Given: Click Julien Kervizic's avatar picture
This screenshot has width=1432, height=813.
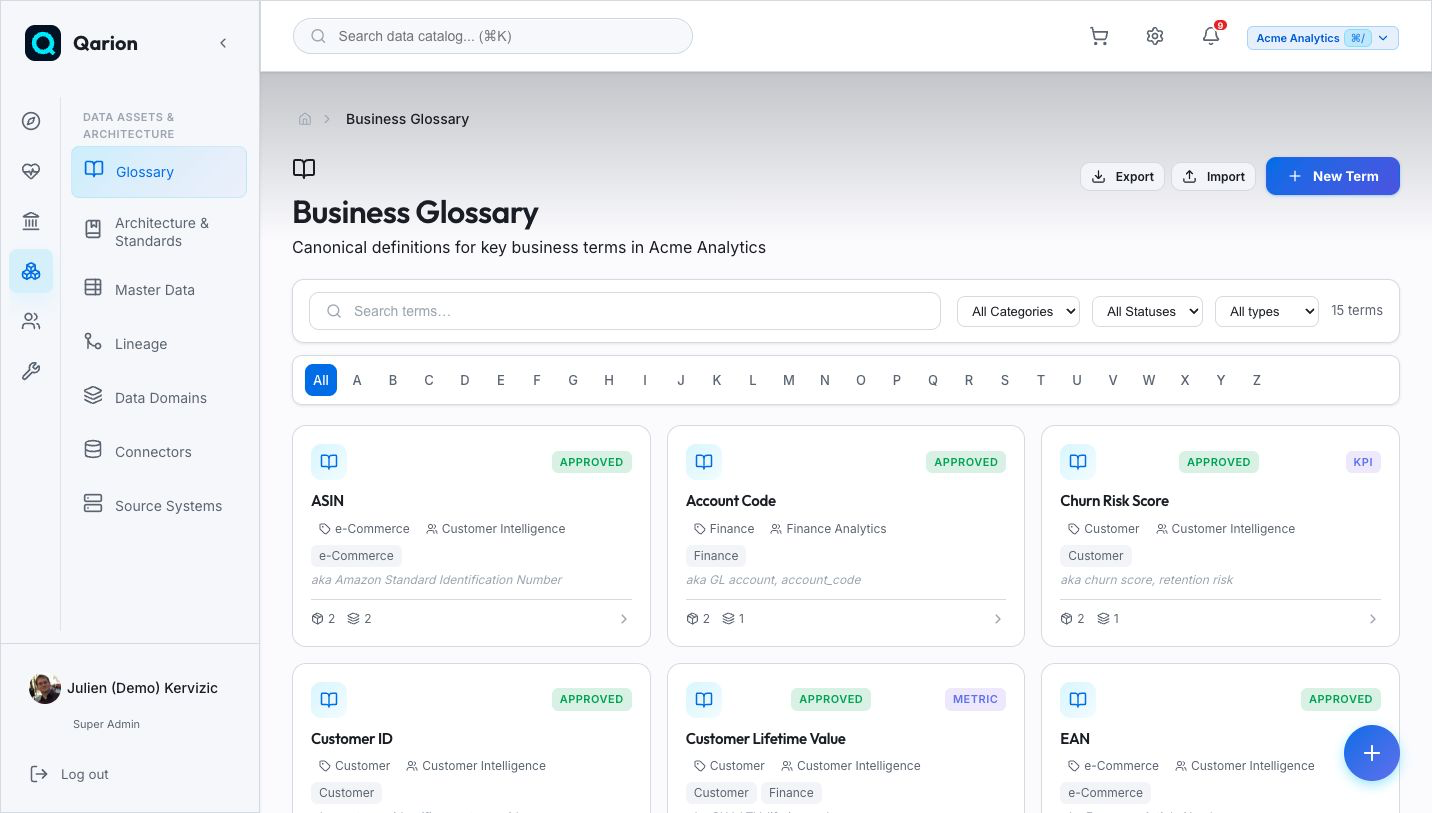Looking at the screenshot, I should click(45, 688).
